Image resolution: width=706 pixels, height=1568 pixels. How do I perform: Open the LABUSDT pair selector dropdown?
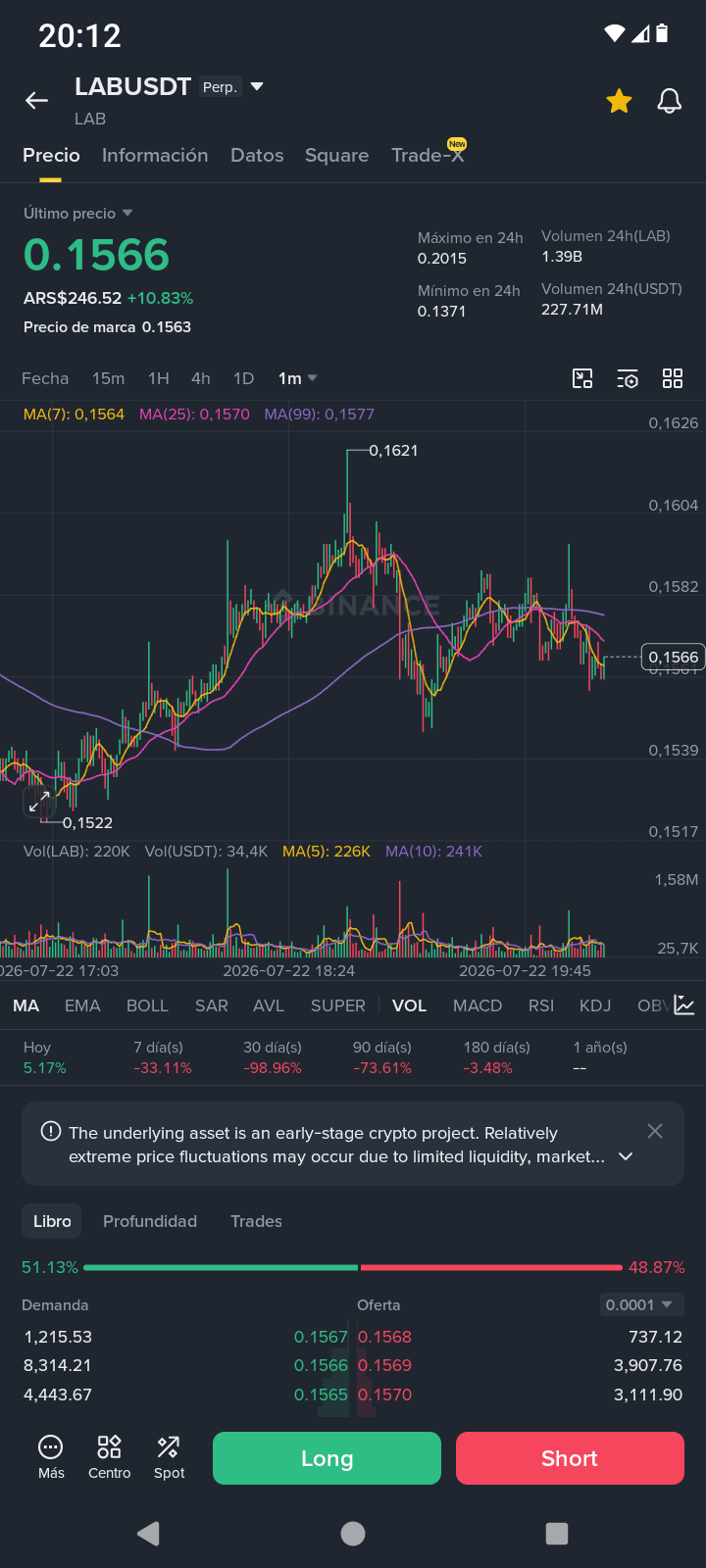[x=257, y=86]
